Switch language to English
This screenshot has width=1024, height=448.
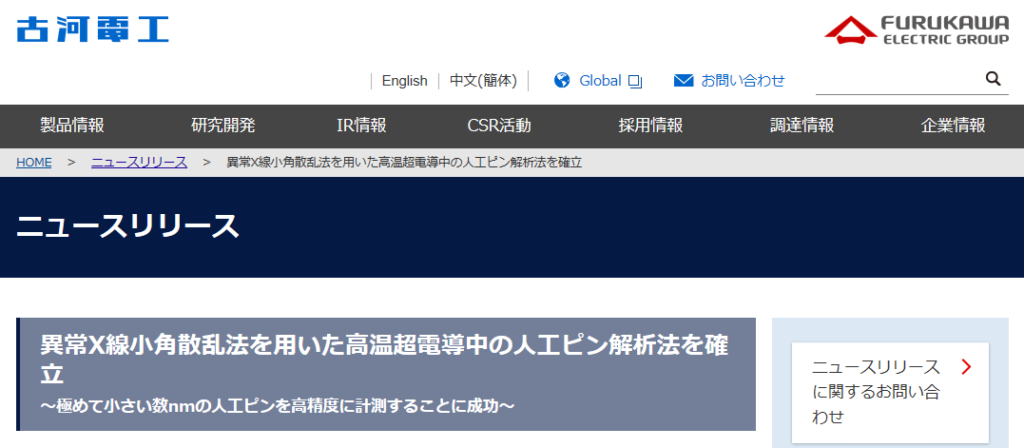(404, 80)
